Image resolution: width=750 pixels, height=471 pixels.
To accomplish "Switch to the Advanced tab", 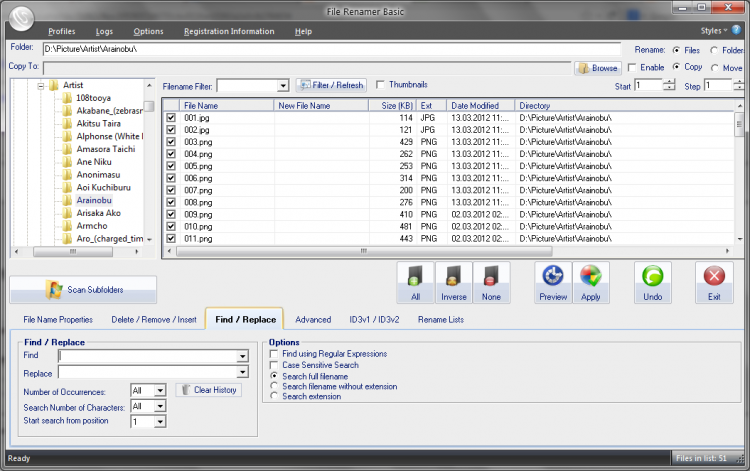I will [312, 319].
